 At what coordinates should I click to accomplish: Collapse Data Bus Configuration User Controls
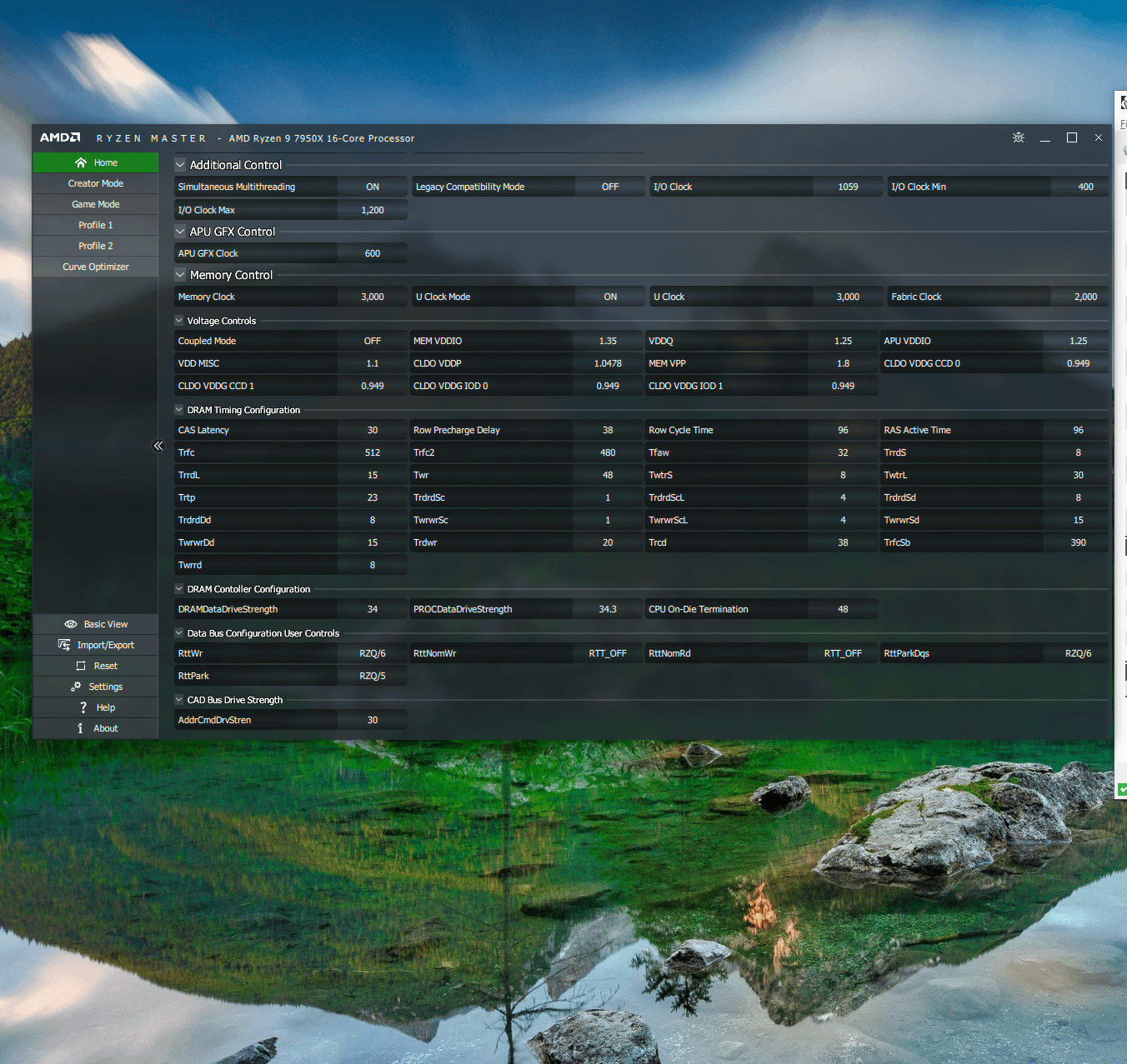[179, 633]
